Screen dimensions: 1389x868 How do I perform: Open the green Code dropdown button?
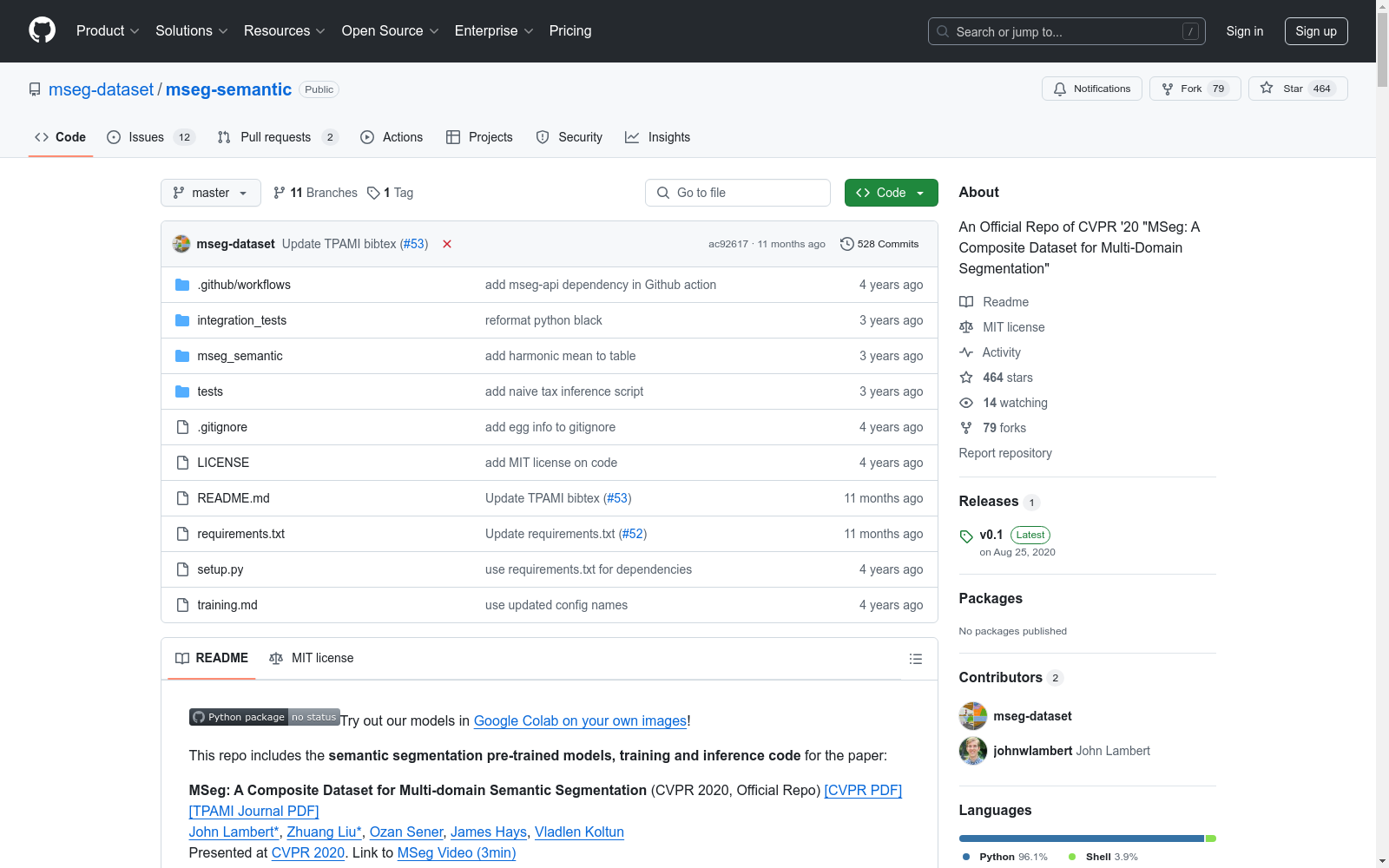click(891, 193)
